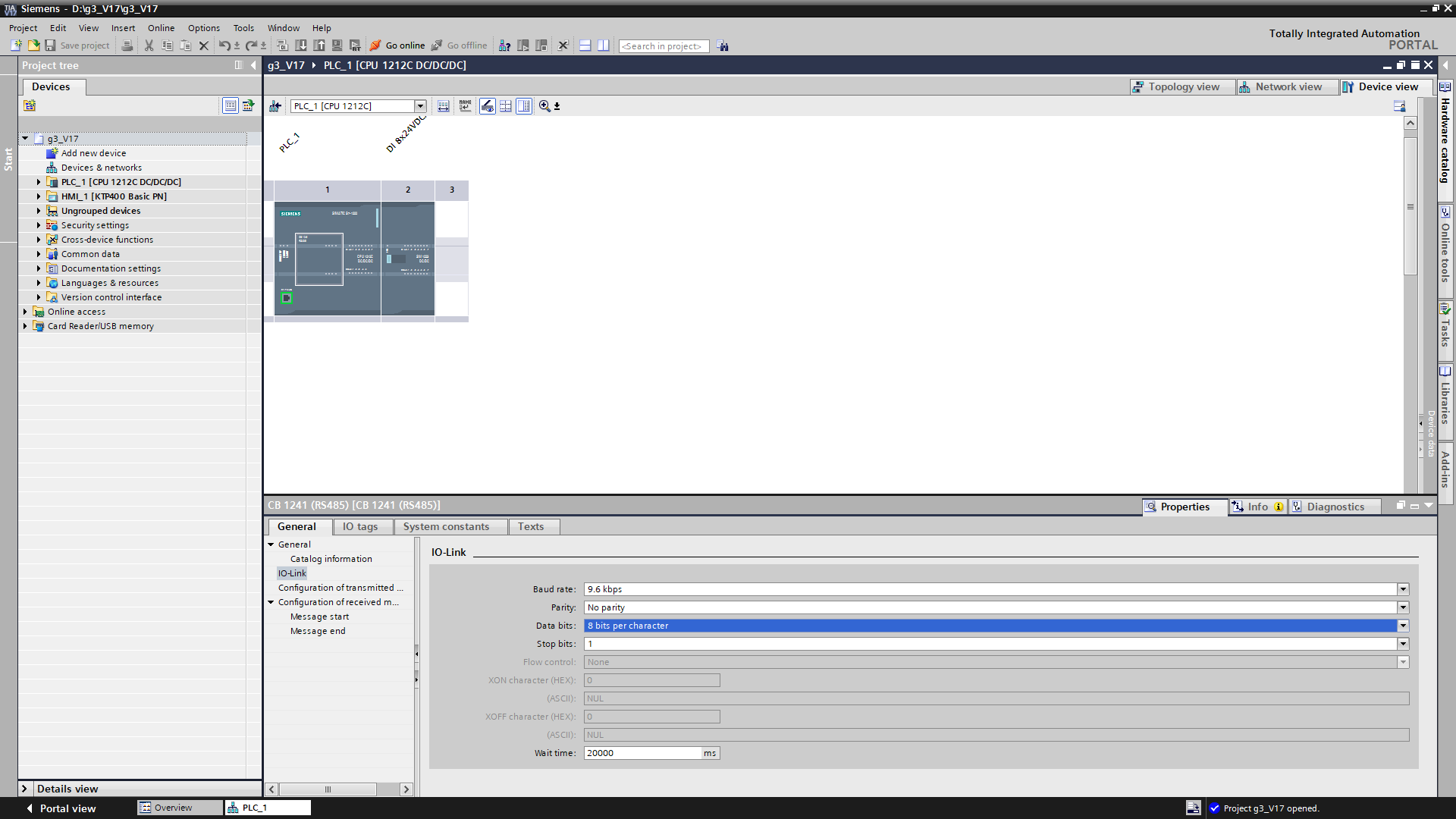Expand Online access tree node
The image size is (1456, 819).
click(x=25, y=312)
